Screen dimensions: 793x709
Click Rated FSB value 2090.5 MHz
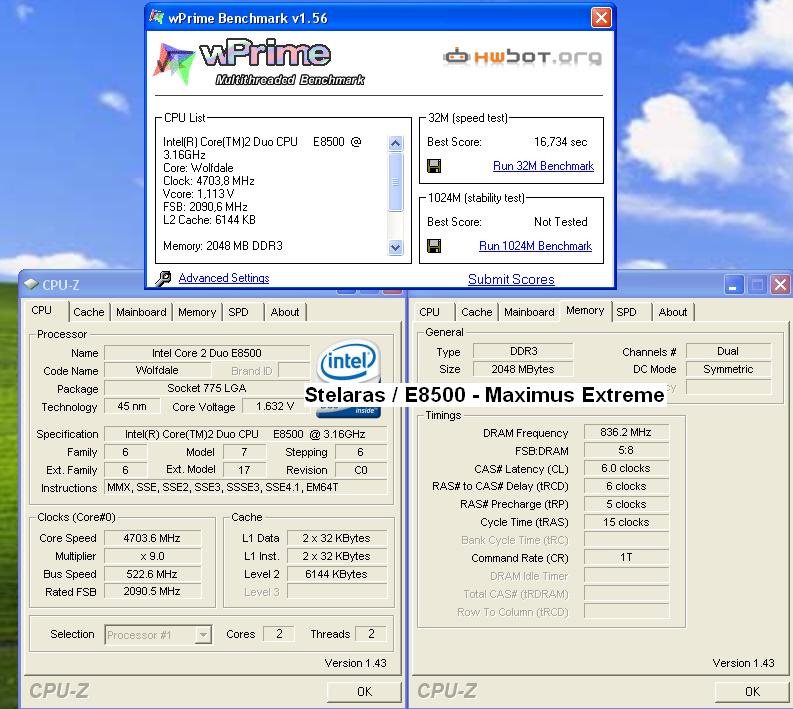pos(152,591)
